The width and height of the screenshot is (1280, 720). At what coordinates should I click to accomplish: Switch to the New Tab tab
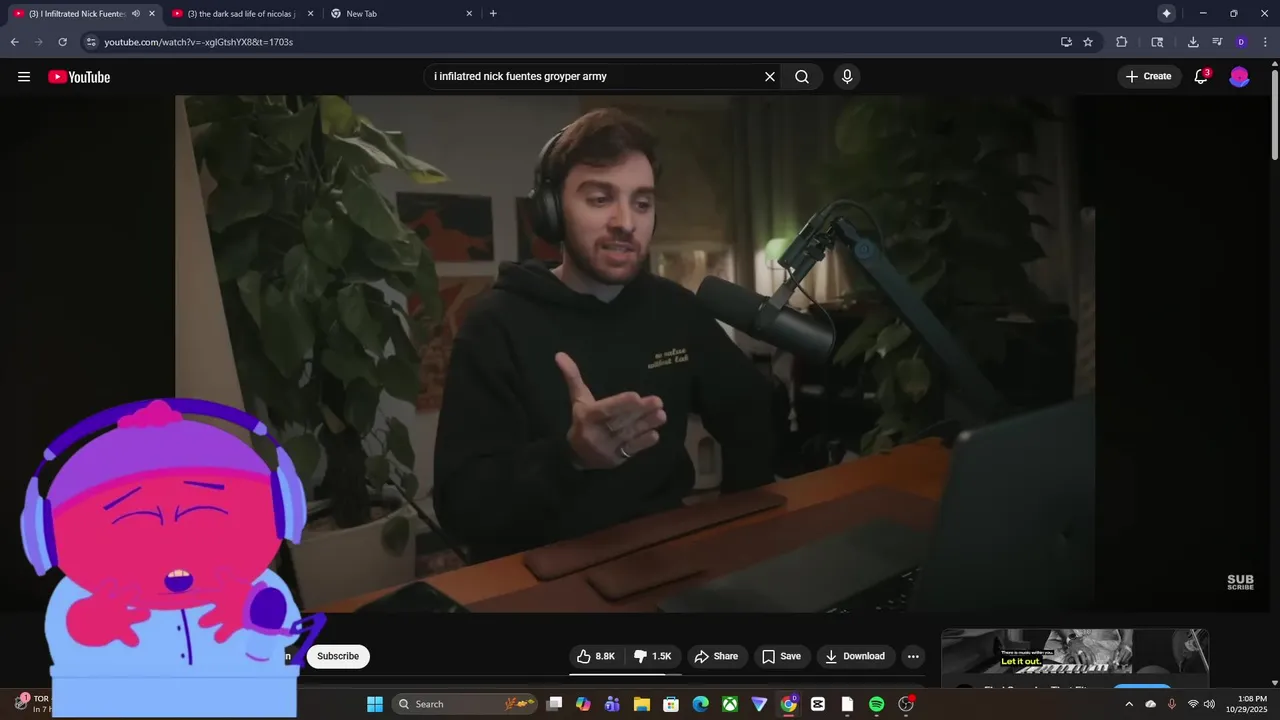[400, 14]
